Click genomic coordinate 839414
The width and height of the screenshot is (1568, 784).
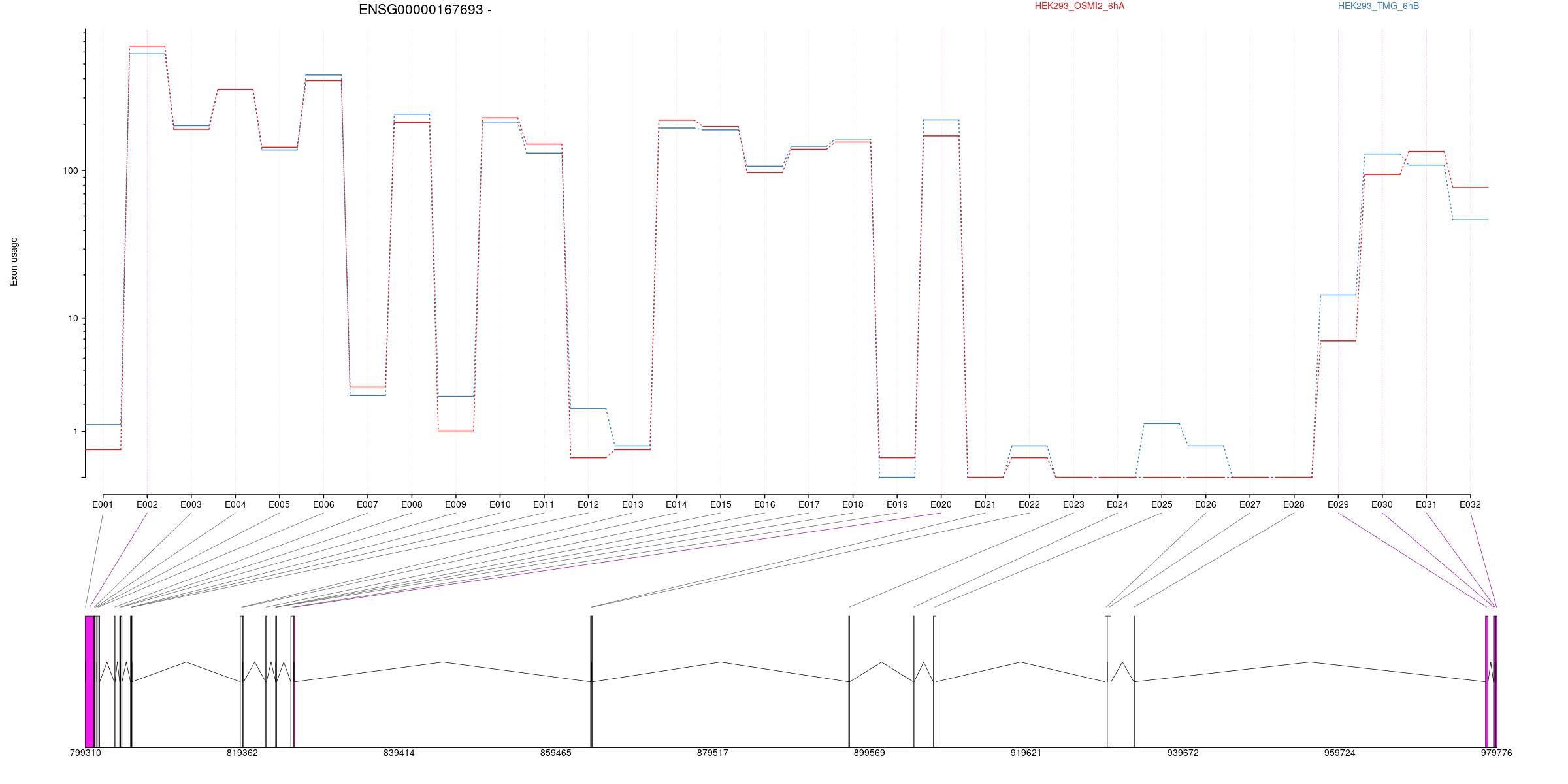pos(399,753)
